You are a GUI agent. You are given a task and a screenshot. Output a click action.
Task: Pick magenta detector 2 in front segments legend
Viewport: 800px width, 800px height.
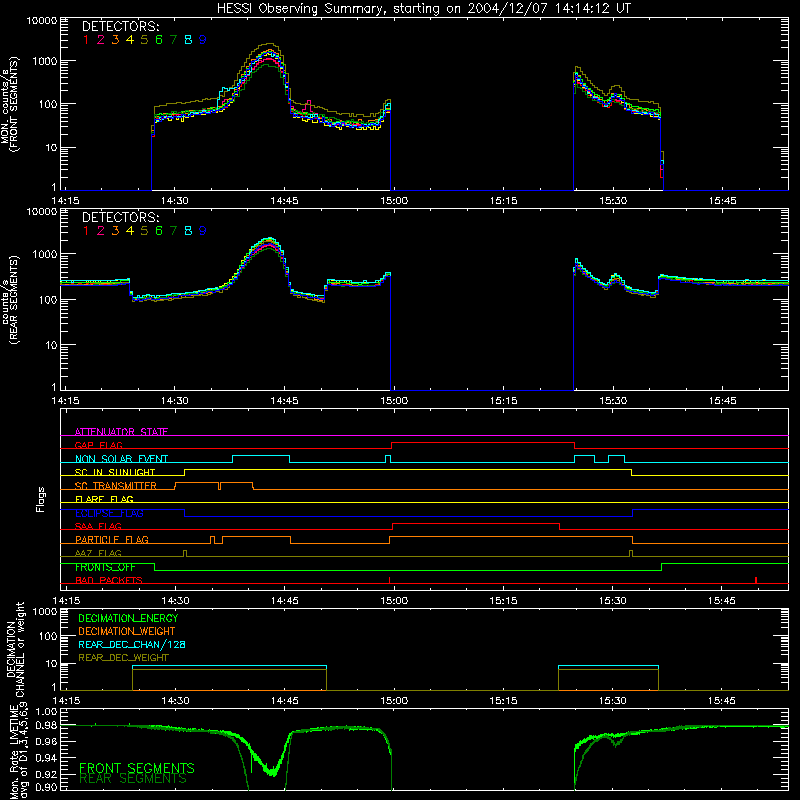[101, 40]
